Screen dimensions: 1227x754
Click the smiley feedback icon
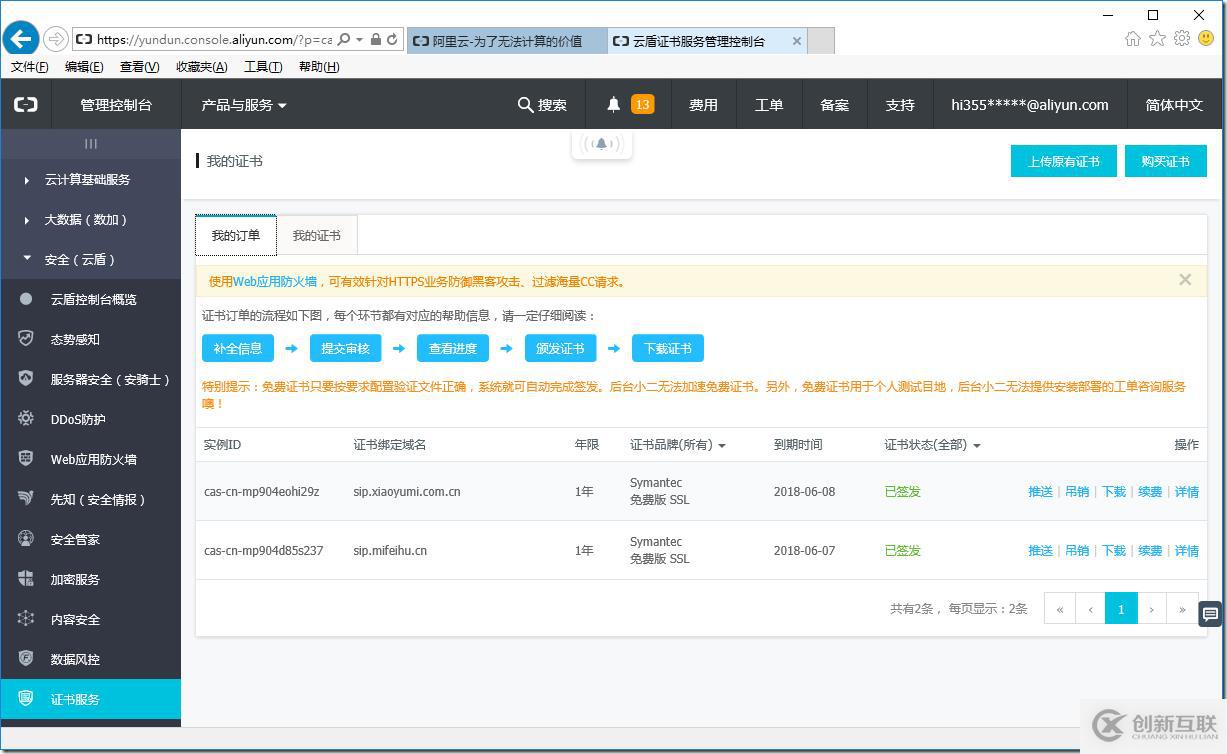click(1206, 38)
